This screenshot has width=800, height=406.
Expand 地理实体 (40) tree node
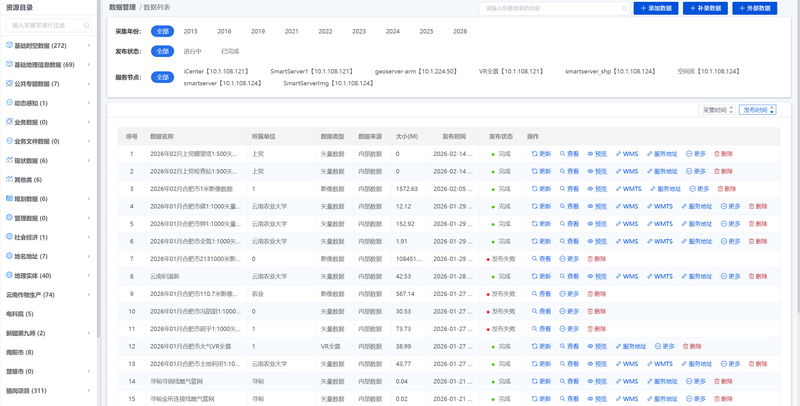(89, 276)
